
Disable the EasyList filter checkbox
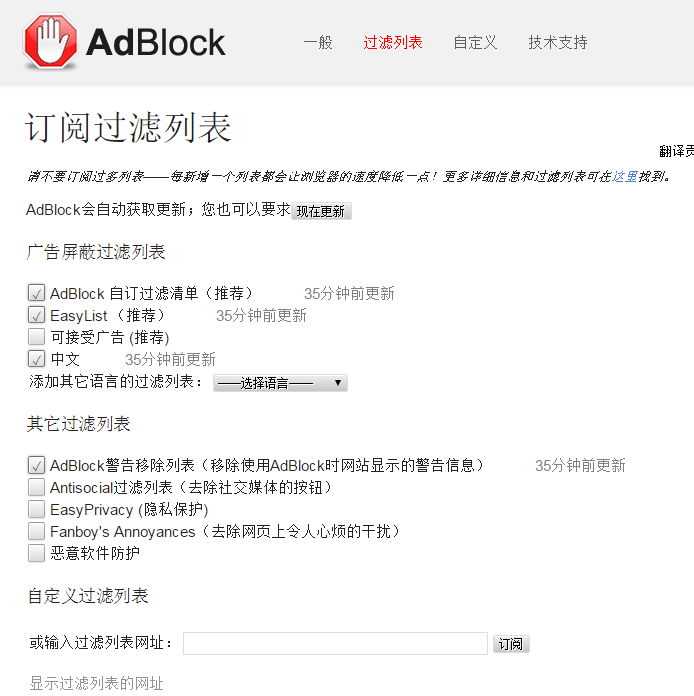click(37, 316)
